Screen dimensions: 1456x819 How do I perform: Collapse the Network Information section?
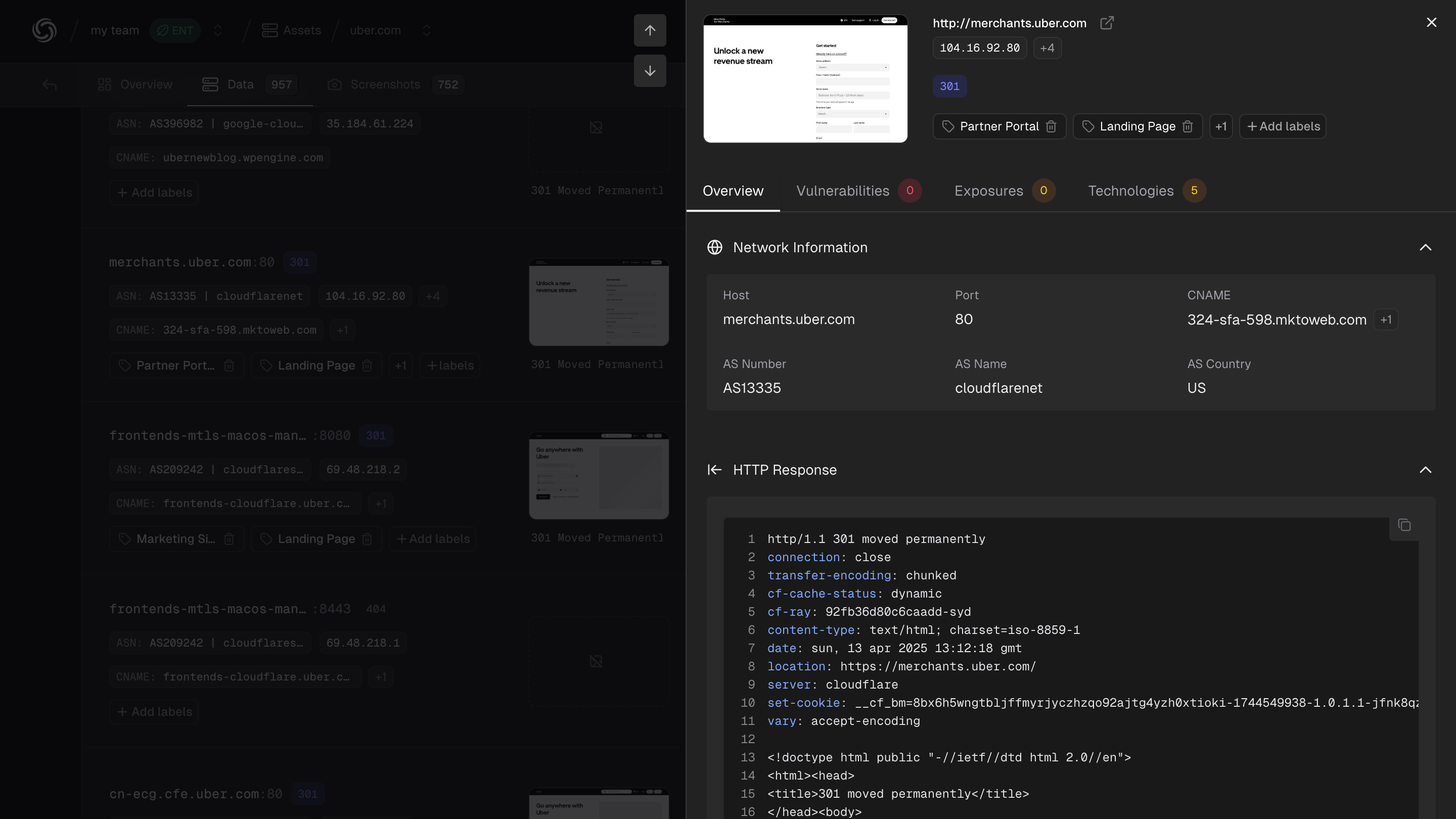pyautogui.click(x=1425, y=248)
